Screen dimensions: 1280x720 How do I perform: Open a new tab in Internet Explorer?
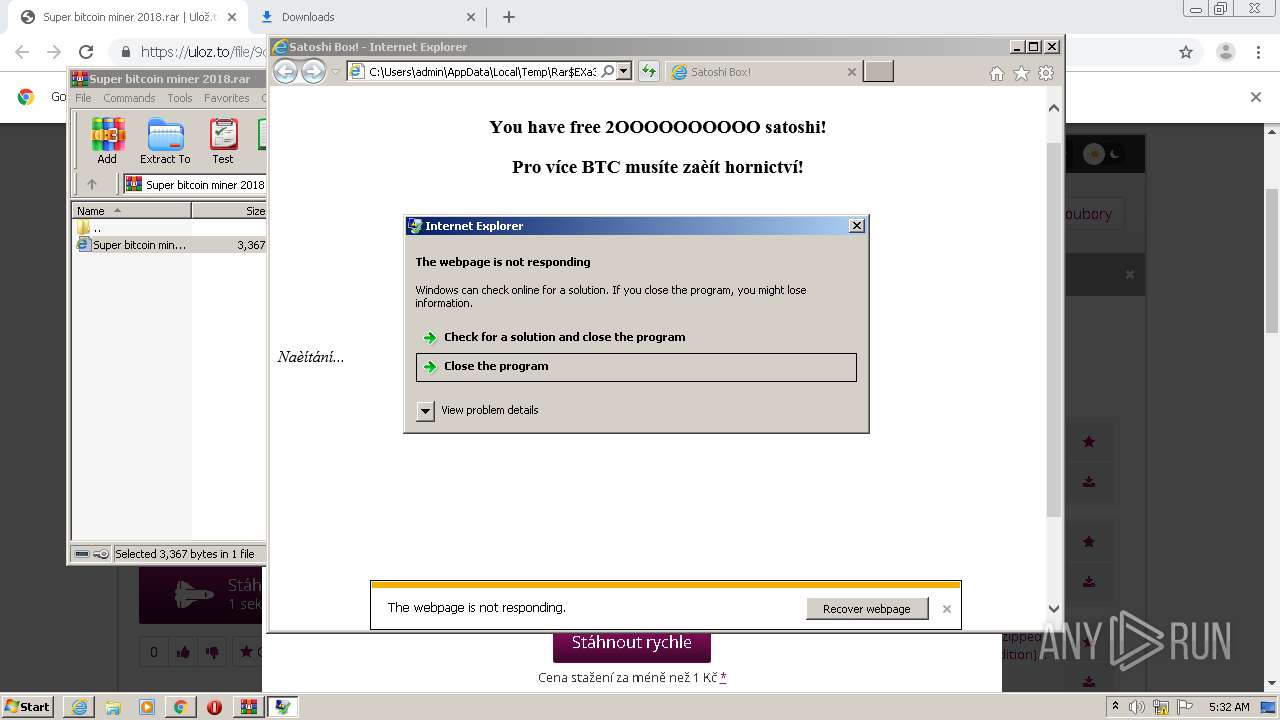[878, 71]
